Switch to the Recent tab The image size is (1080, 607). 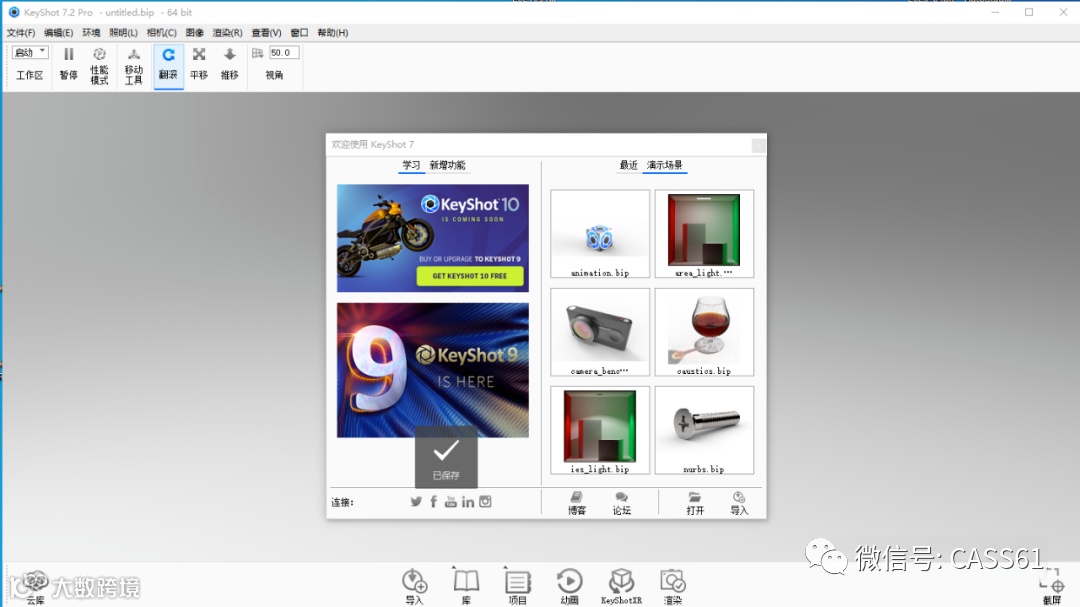[x=628, y=165]
